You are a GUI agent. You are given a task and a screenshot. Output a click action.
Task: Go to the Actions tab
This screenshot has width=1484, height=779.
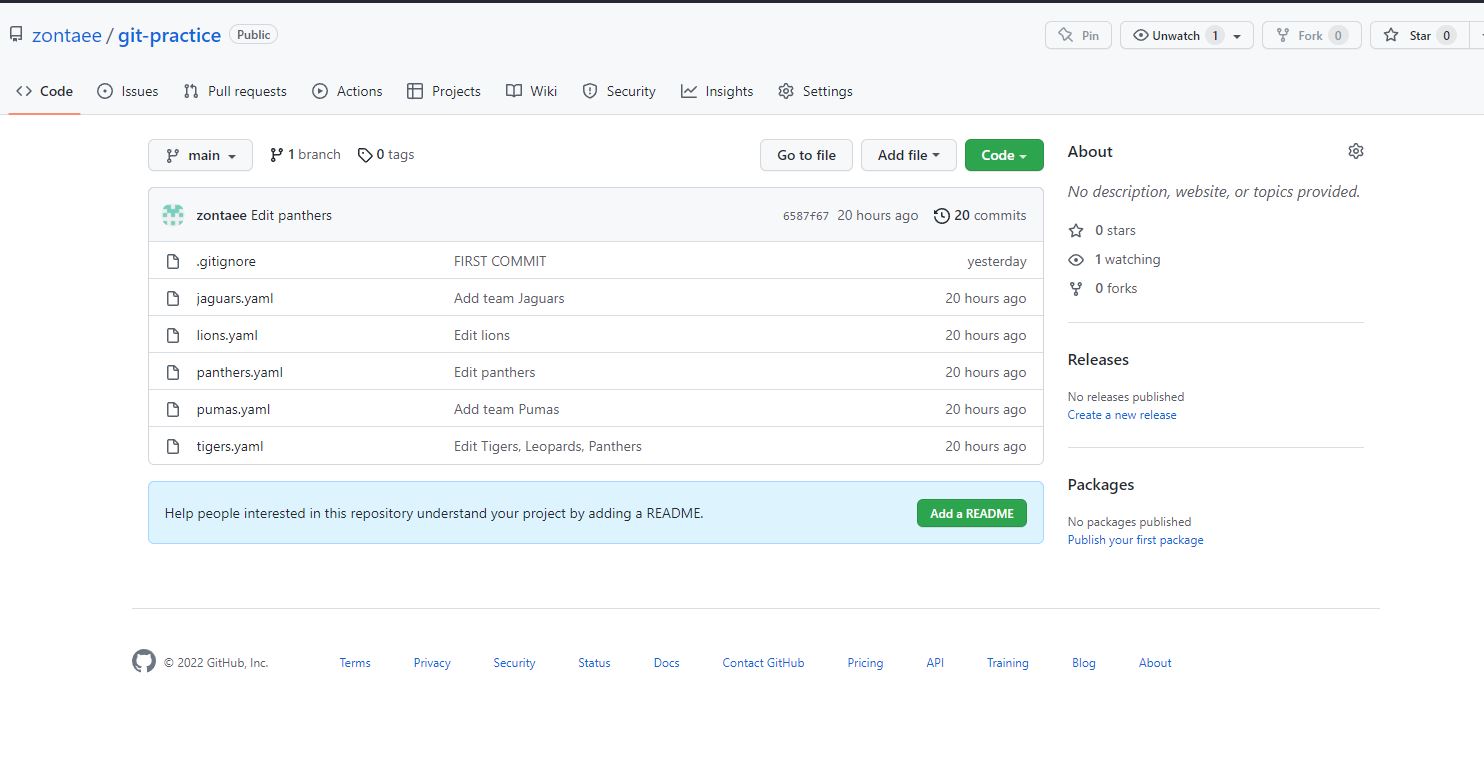coord(347,91)
